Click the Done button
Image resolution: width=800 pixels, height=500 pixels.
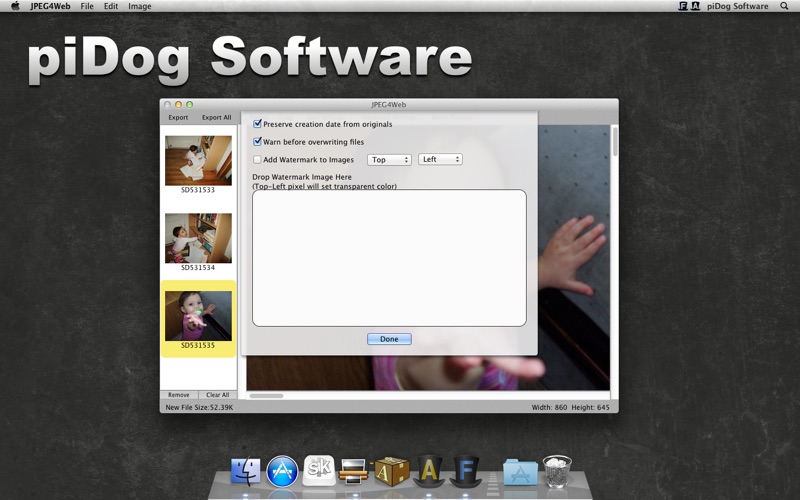389,339
